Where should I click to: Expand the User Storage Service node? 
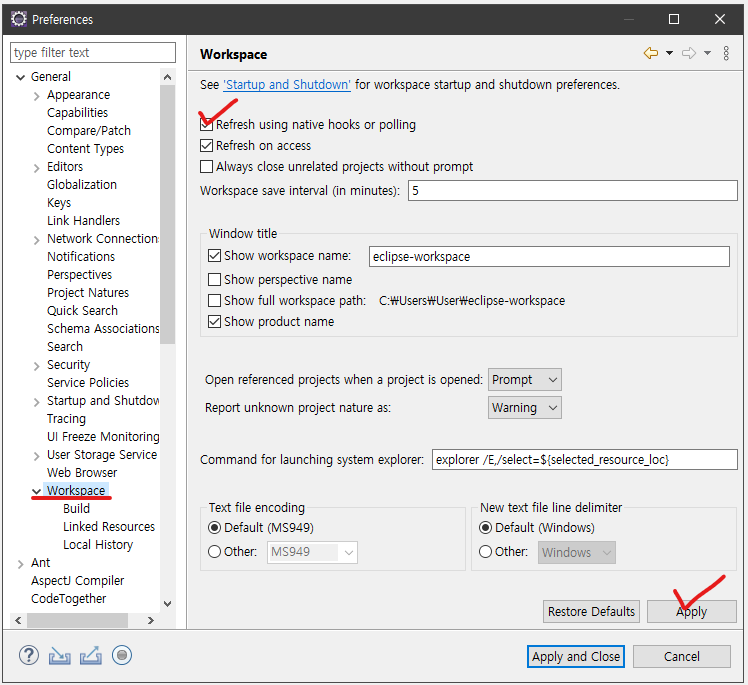click(x=37, y=456)
